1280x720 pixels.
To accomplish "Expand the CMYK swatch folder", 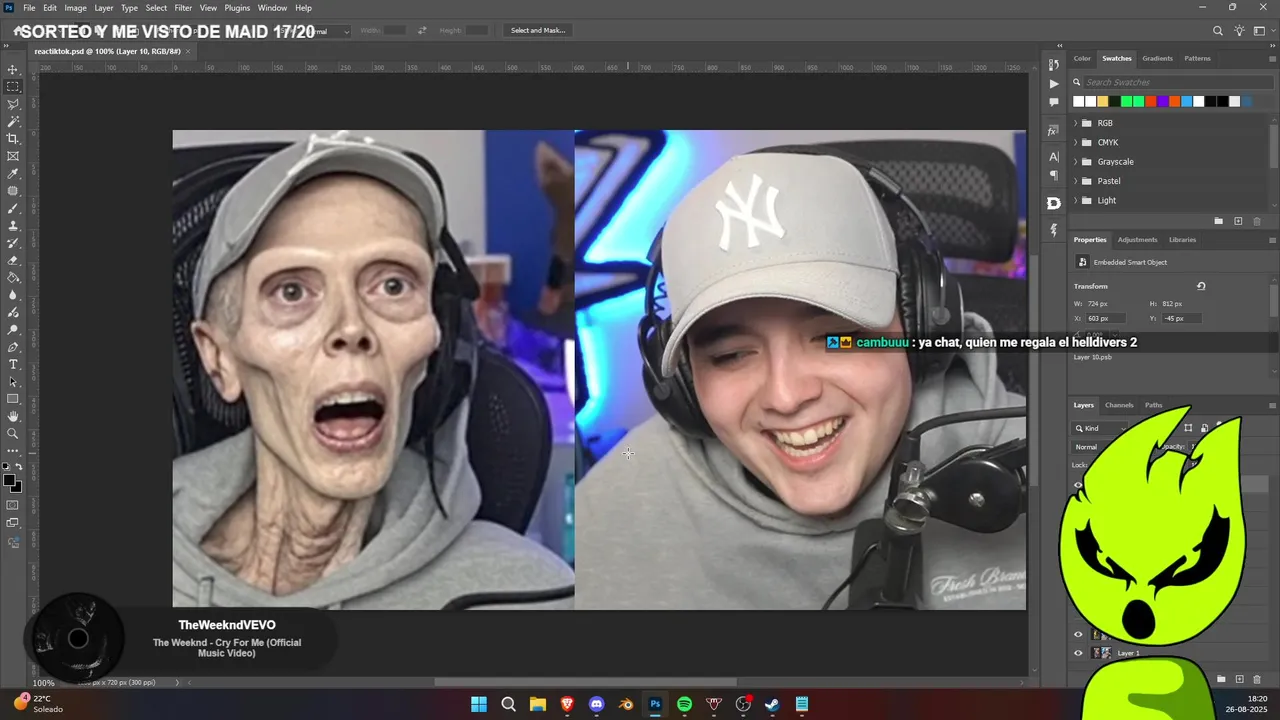I will pos(1076,142).
